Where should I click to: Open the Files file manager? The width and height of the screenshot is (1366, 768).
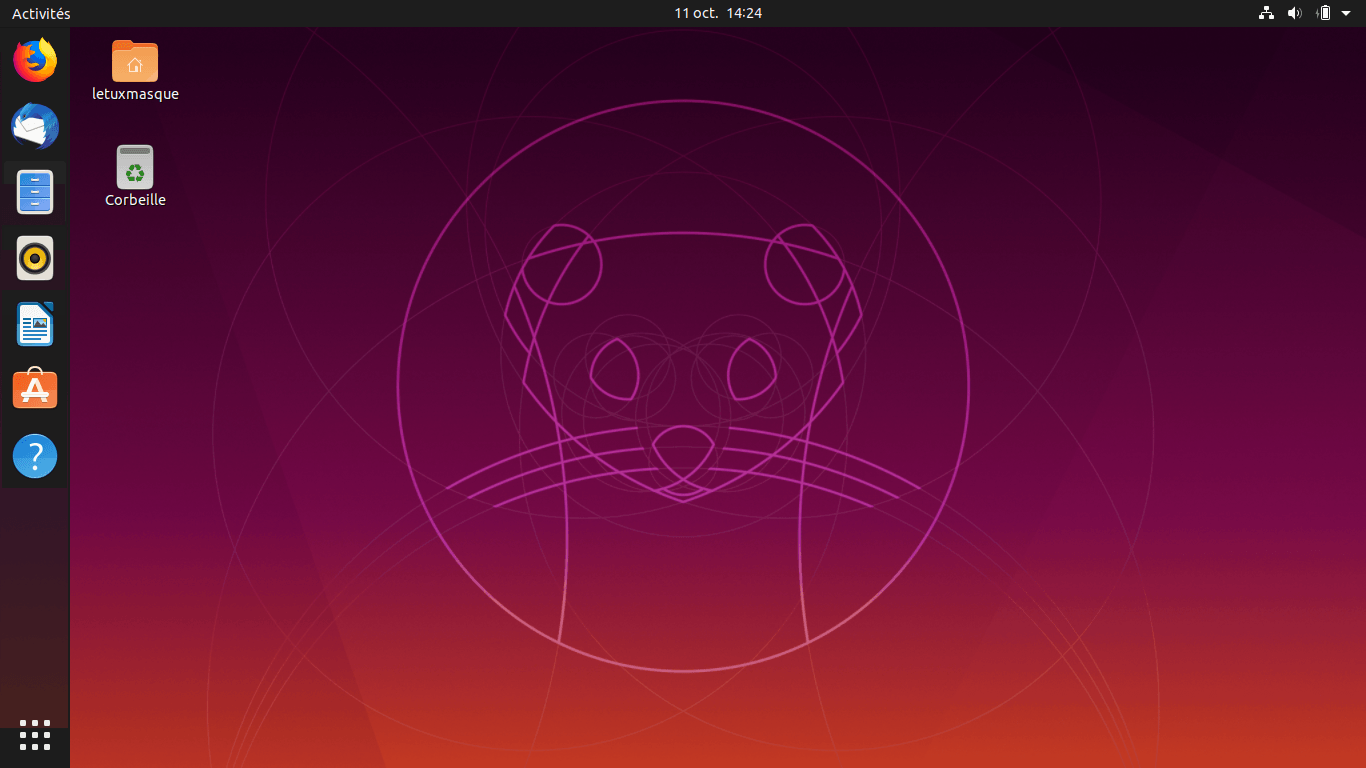pyautogui.click(x=34, y=191)
